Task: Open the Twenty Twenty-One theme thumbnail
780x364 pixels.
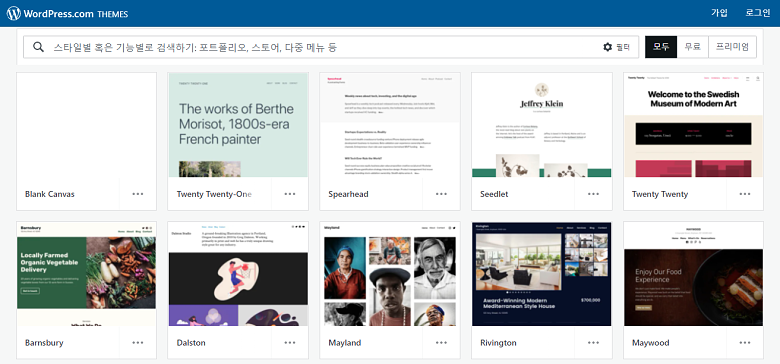Action: click(x=238, y=125)
